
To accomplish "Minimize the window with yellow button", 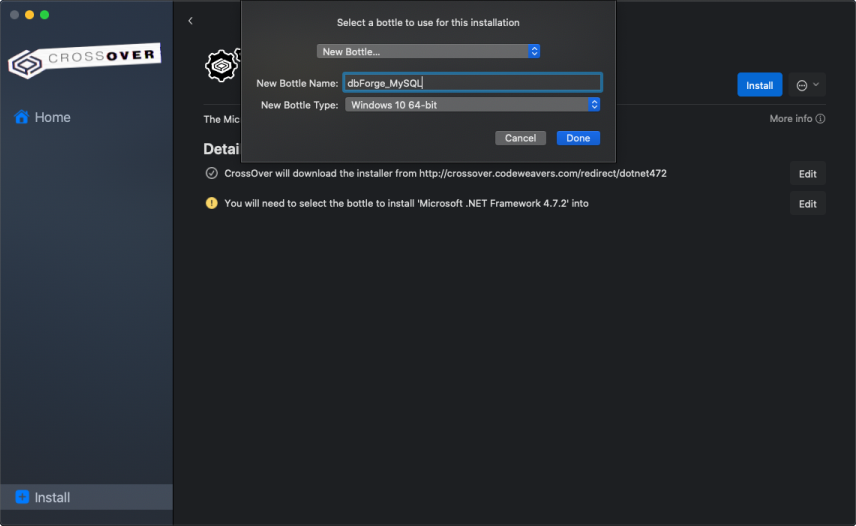I will point(29,15).
